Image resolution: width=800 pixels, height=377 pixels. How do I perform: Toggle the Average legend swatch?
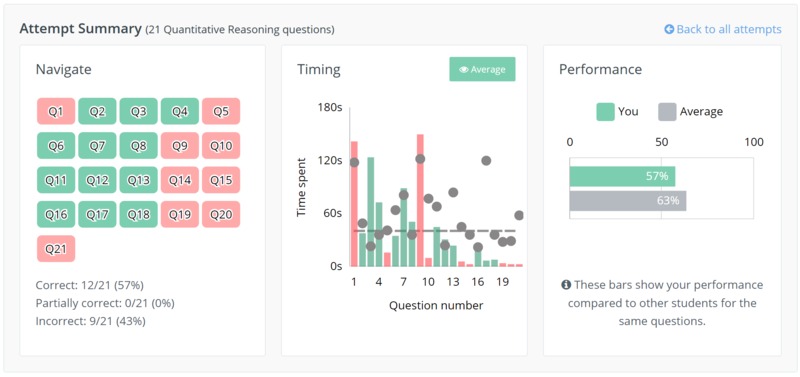pyautogui.click(x=667, y=111)
